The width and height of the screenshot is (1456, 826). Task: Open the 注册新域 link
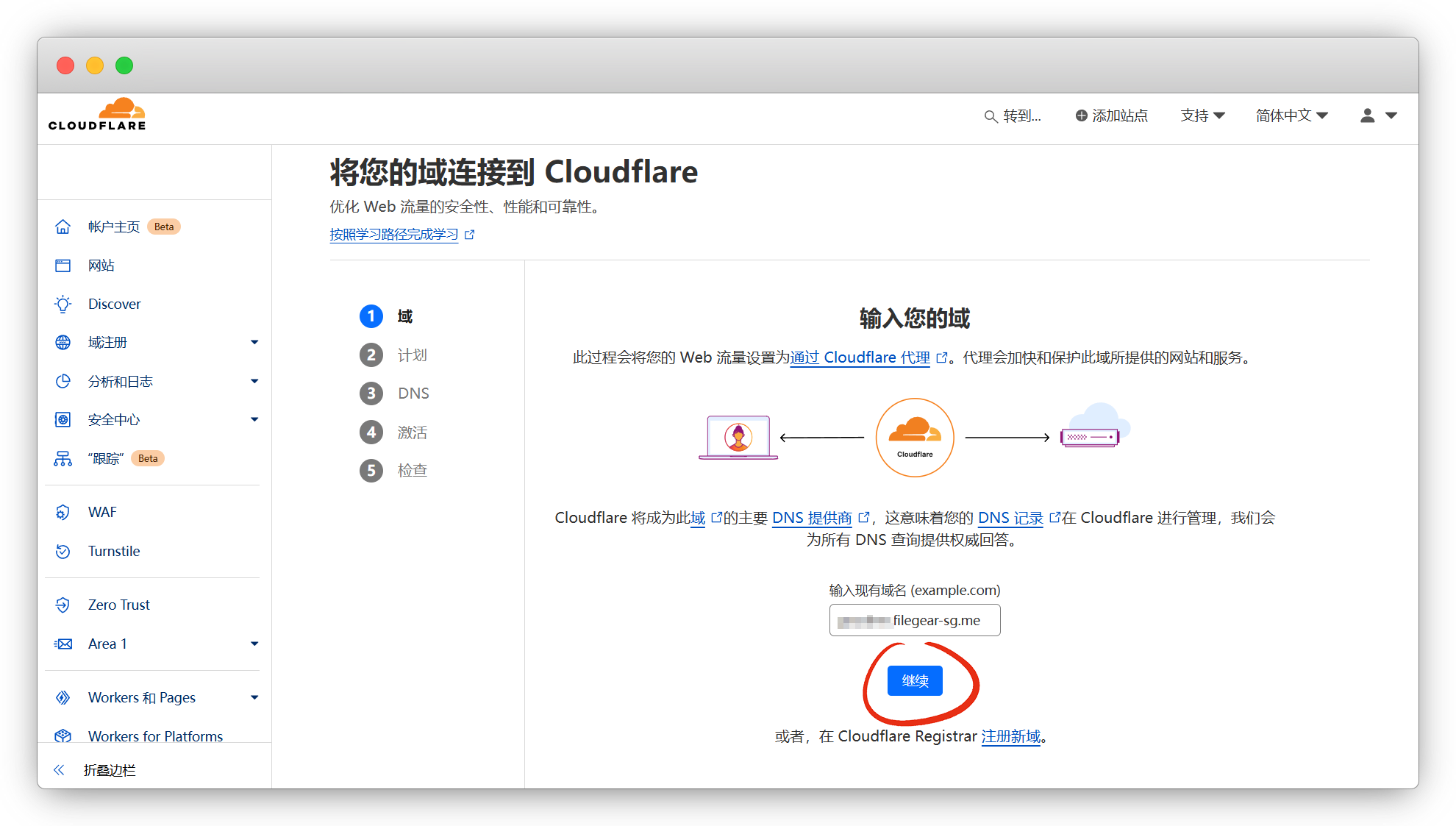coord(1010,736)
